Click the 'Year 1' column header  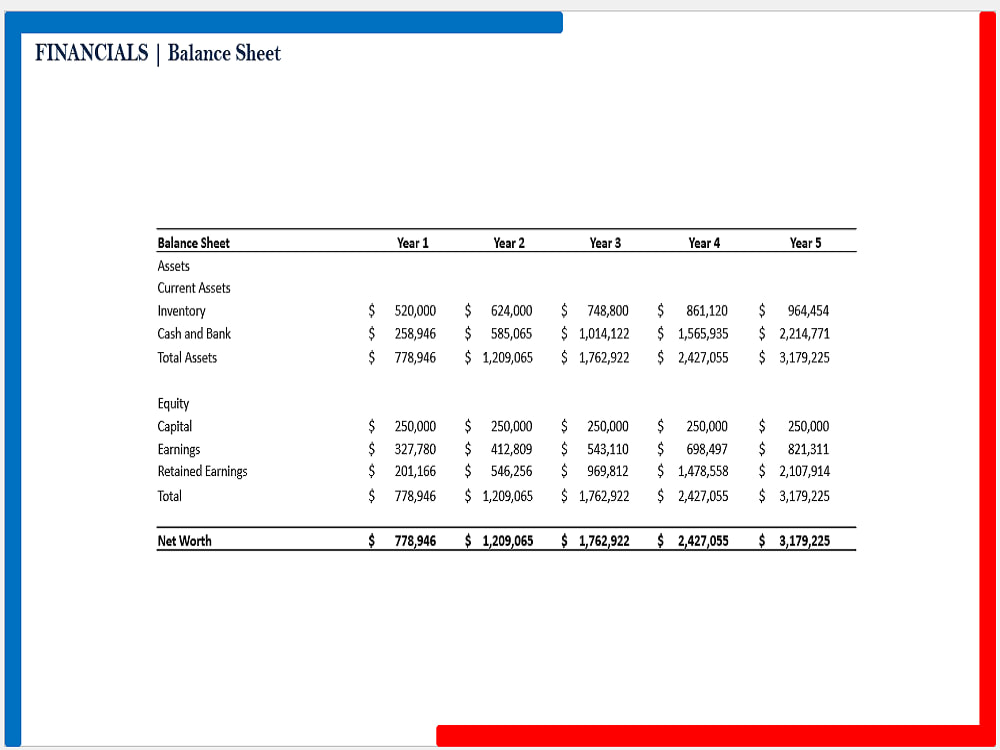tap(413, 243)
